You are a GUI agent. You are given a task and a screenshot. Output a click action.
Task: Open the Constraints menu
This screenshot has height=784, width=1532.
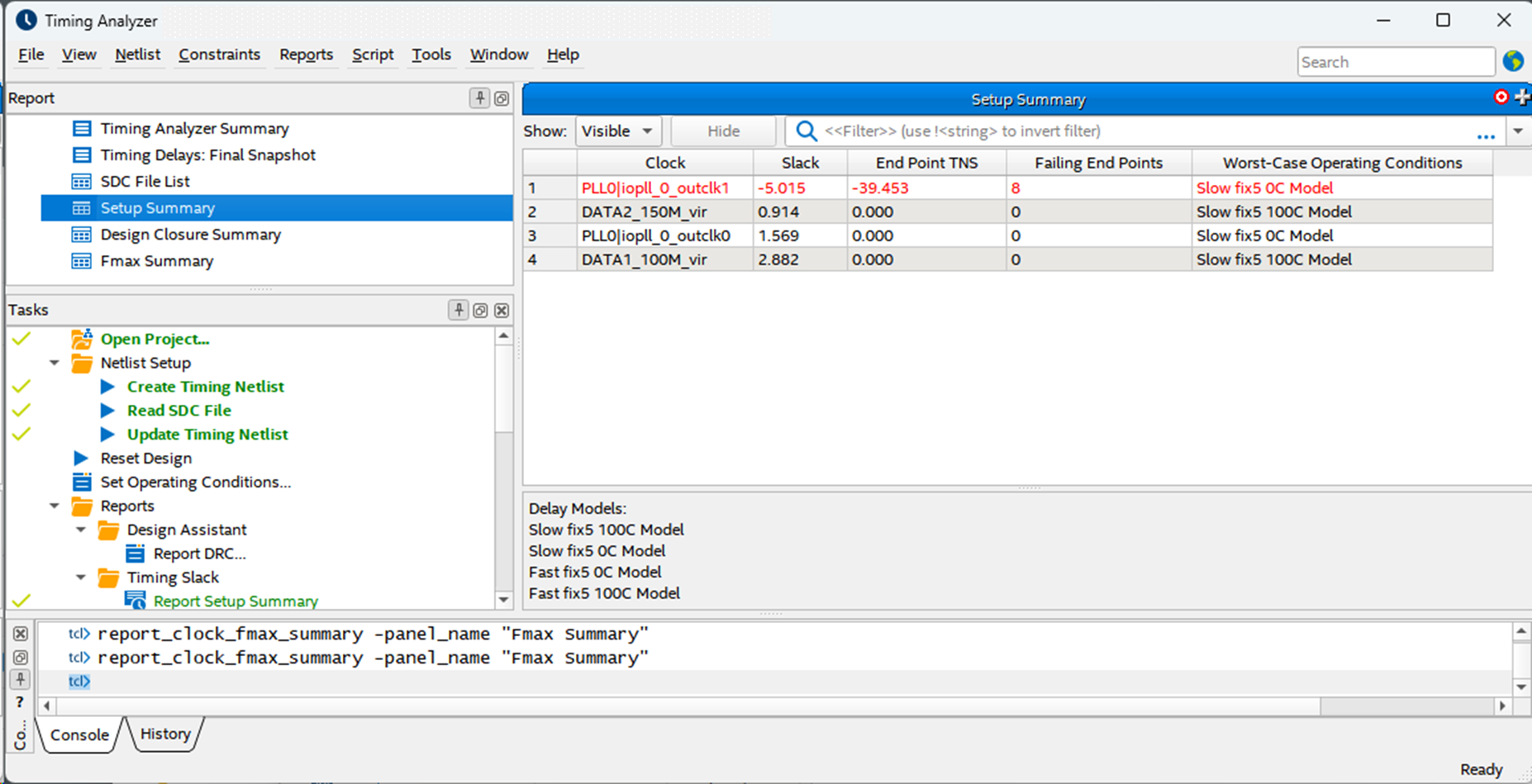[x=219, y=55]
